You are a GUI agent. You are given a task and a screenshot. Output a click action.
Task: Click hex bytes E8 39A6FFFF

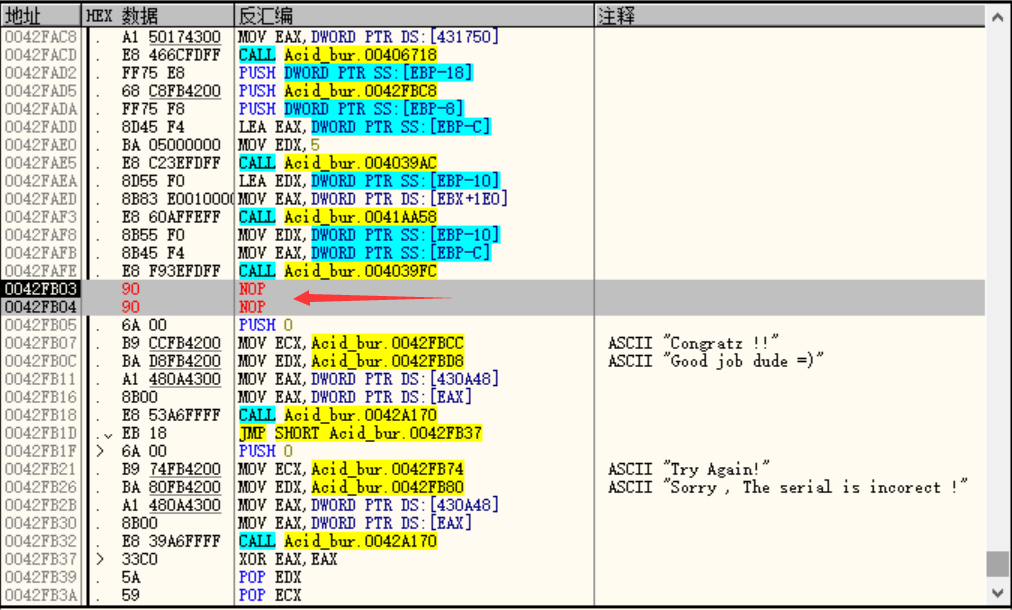(x=171, y=542)
